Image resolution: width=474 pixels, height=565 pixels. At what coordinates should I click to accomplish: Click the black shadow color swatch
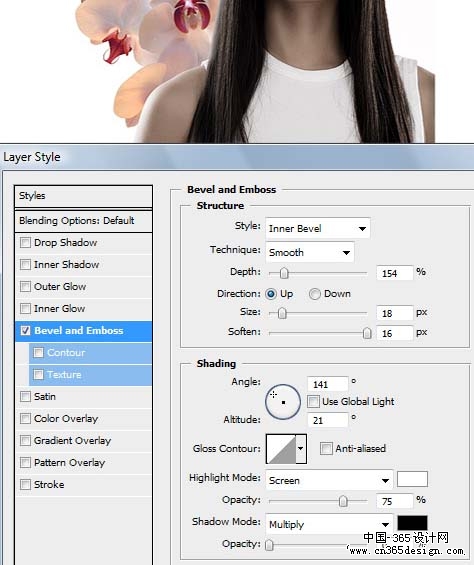click(412, 523)
